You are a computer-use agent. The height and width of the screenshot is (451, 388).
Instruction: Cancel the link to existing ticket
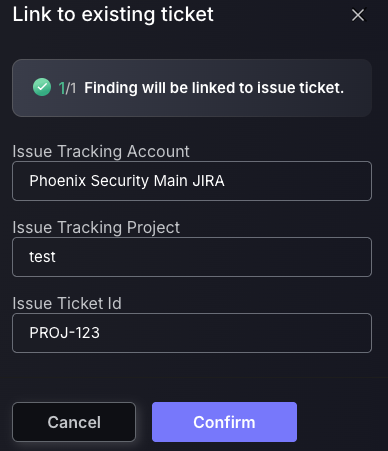pyautogui.click(x=74, y=422)
